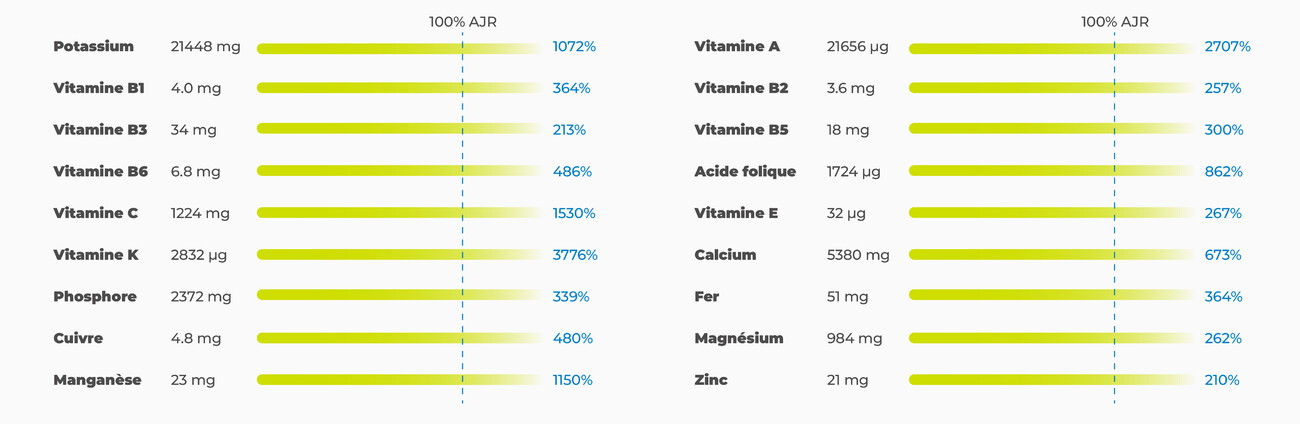Select the 5380 mg Calcium amount
The image size is (1300, 424).
(x=858, y=255)
